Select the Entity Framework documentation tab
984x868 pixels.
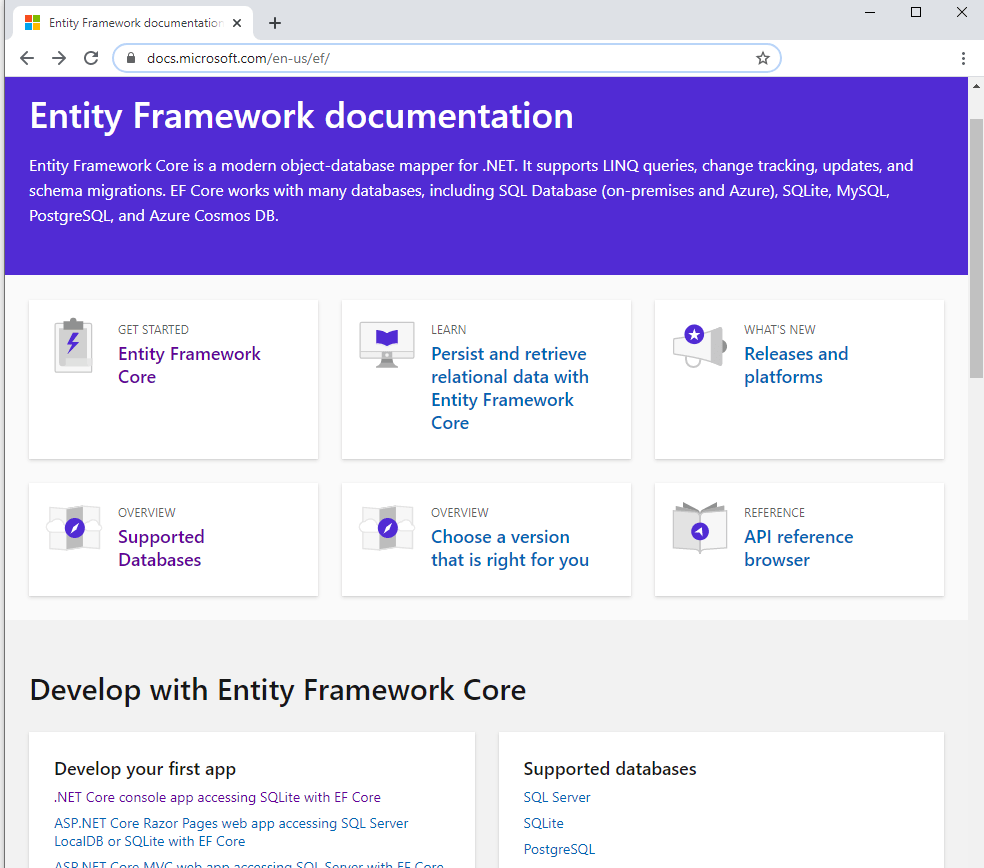(134, 23)
